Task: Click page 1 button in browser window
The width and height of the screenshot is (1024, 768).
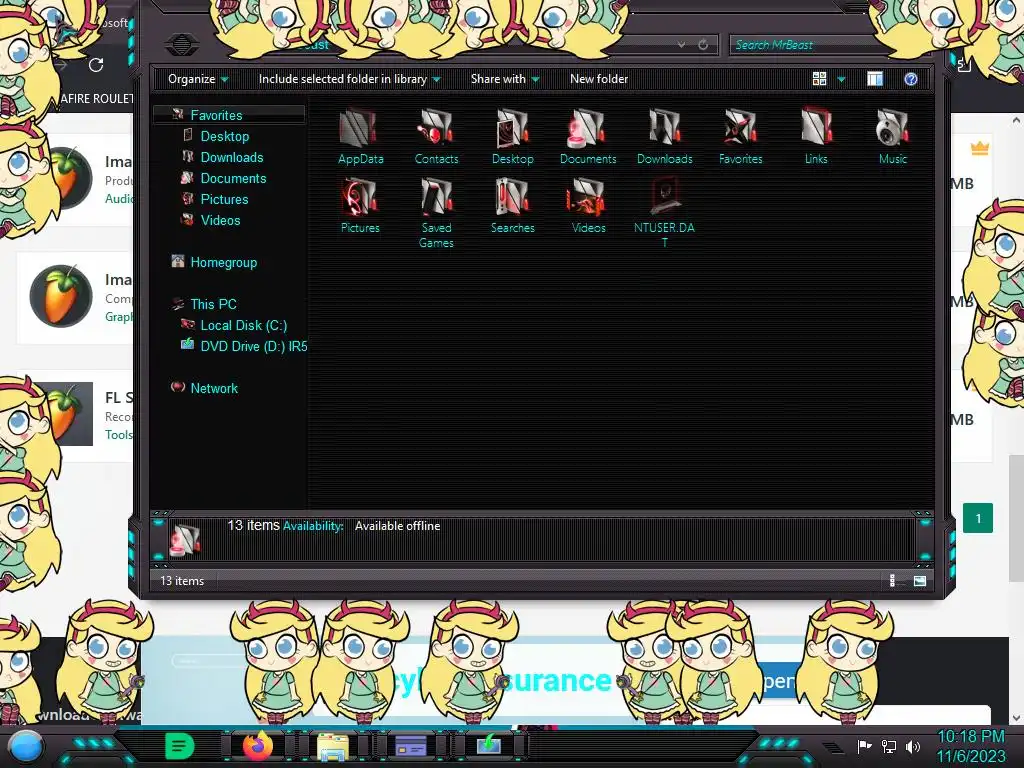Action: pyautogui.click(x=978, y=519)
